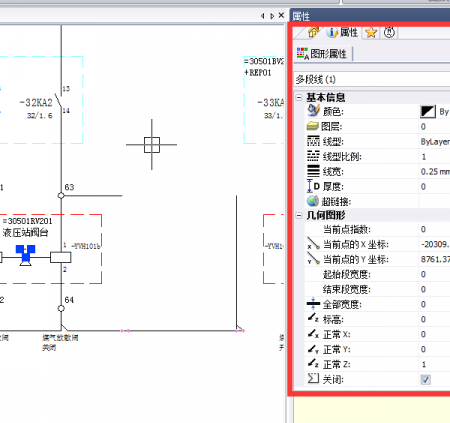Toggle the 关闭 checkbox
Screen dimensions: 450x423
point(425,379)
